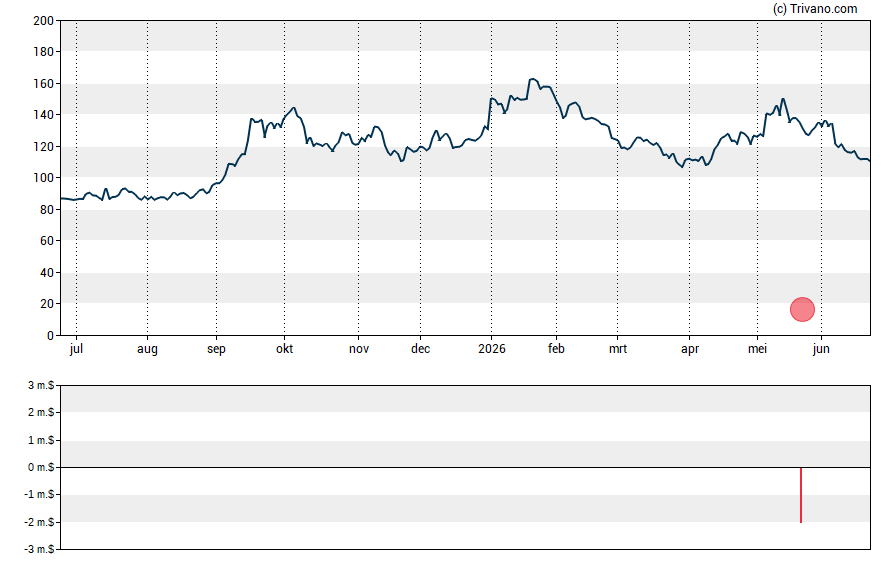Click the 200 value on price axis
The height and width of the screenshot is (565, 888).
(44, 21)
